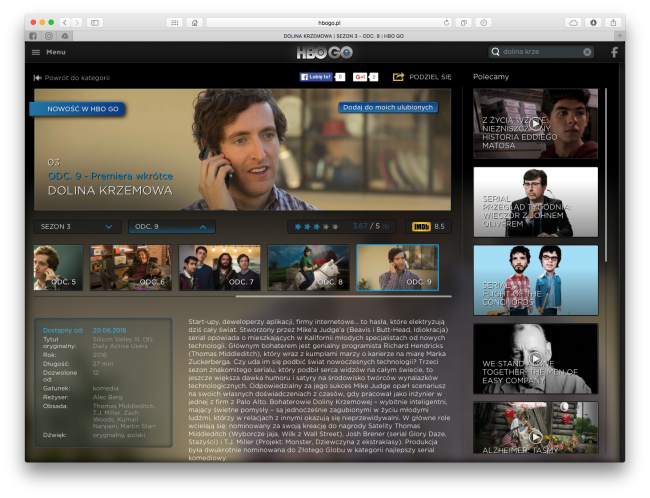Select the ODC. 9 episode thumbnail
The width and height of the screenshot is (650, 498).
398,267
